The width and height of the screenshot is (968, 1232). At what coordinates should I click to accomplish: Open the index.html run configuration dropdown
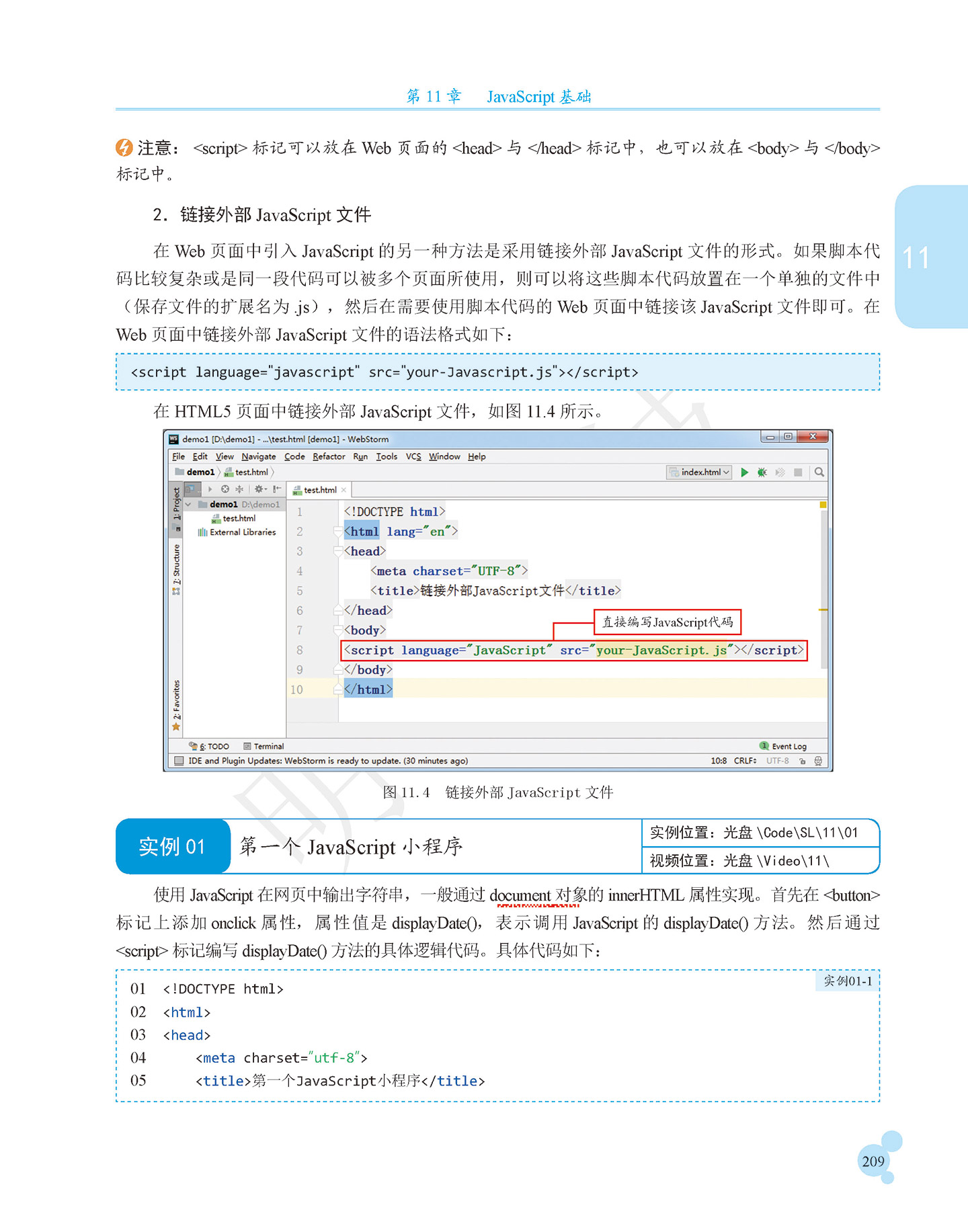tap(699, 473)
